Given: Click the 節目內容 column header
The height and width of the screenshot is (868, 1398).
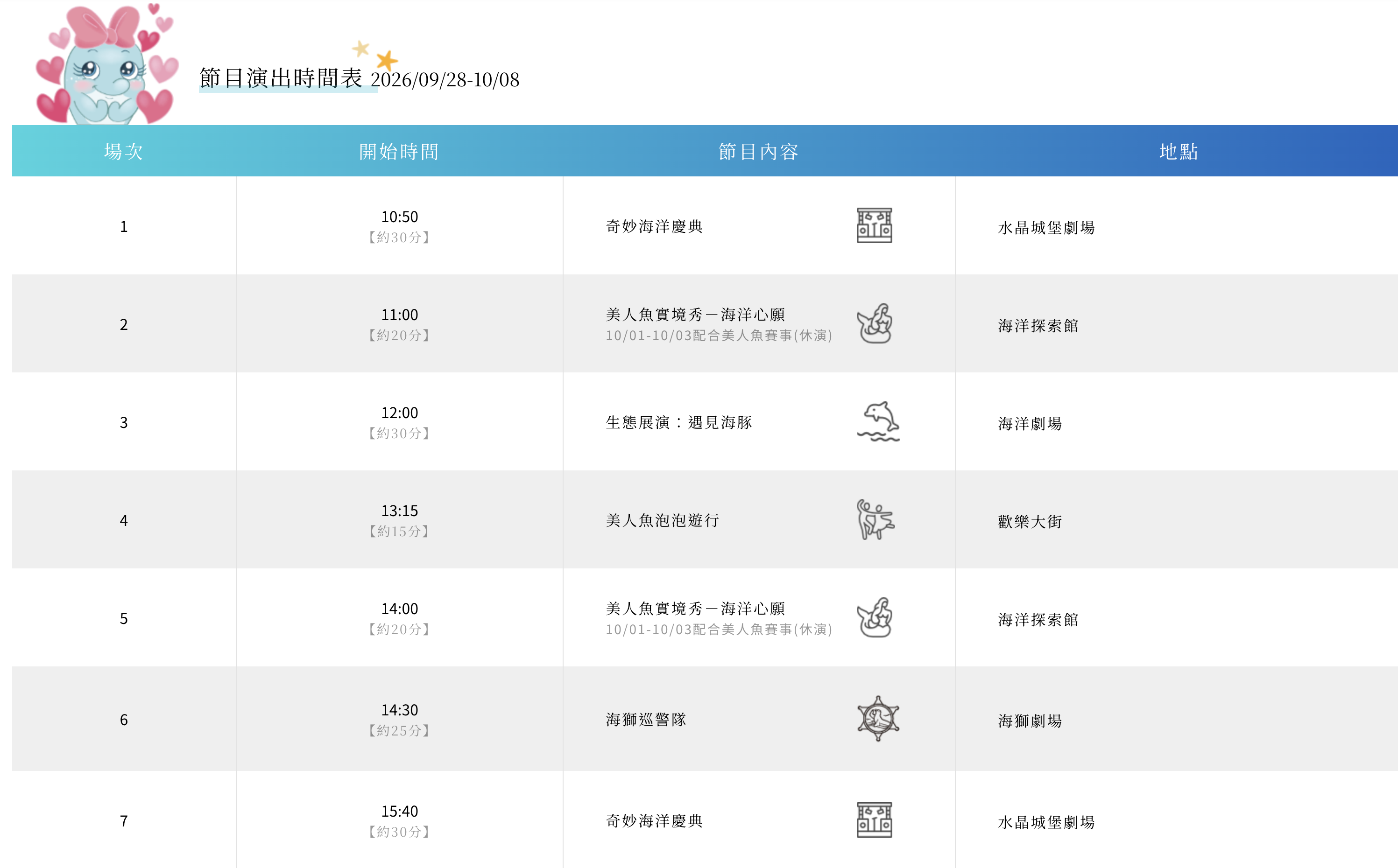Looking at the screenshot, I should point(759,152).
